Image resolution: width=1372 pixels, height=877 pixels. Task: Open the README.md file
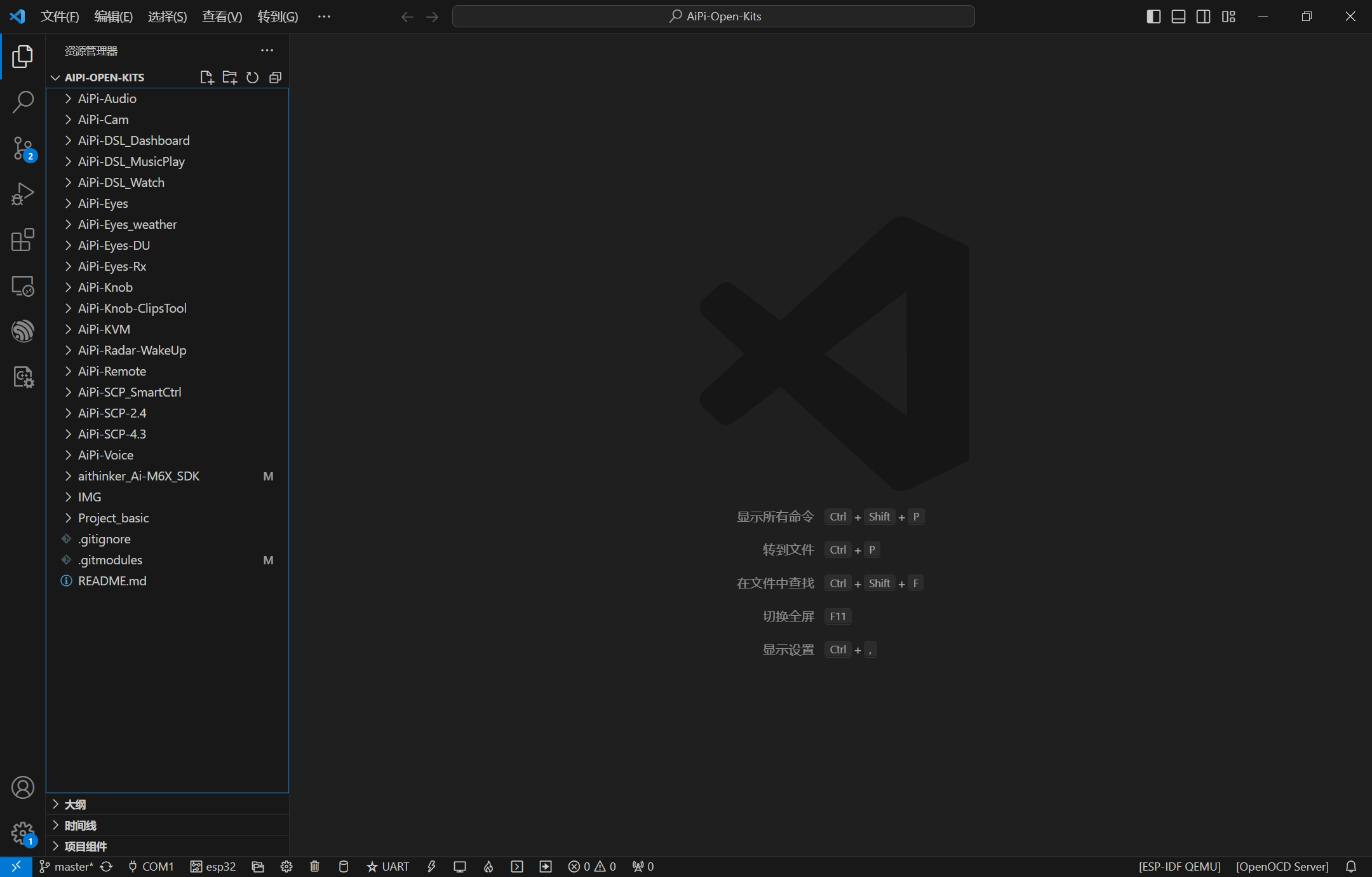[x=168, y=581]
